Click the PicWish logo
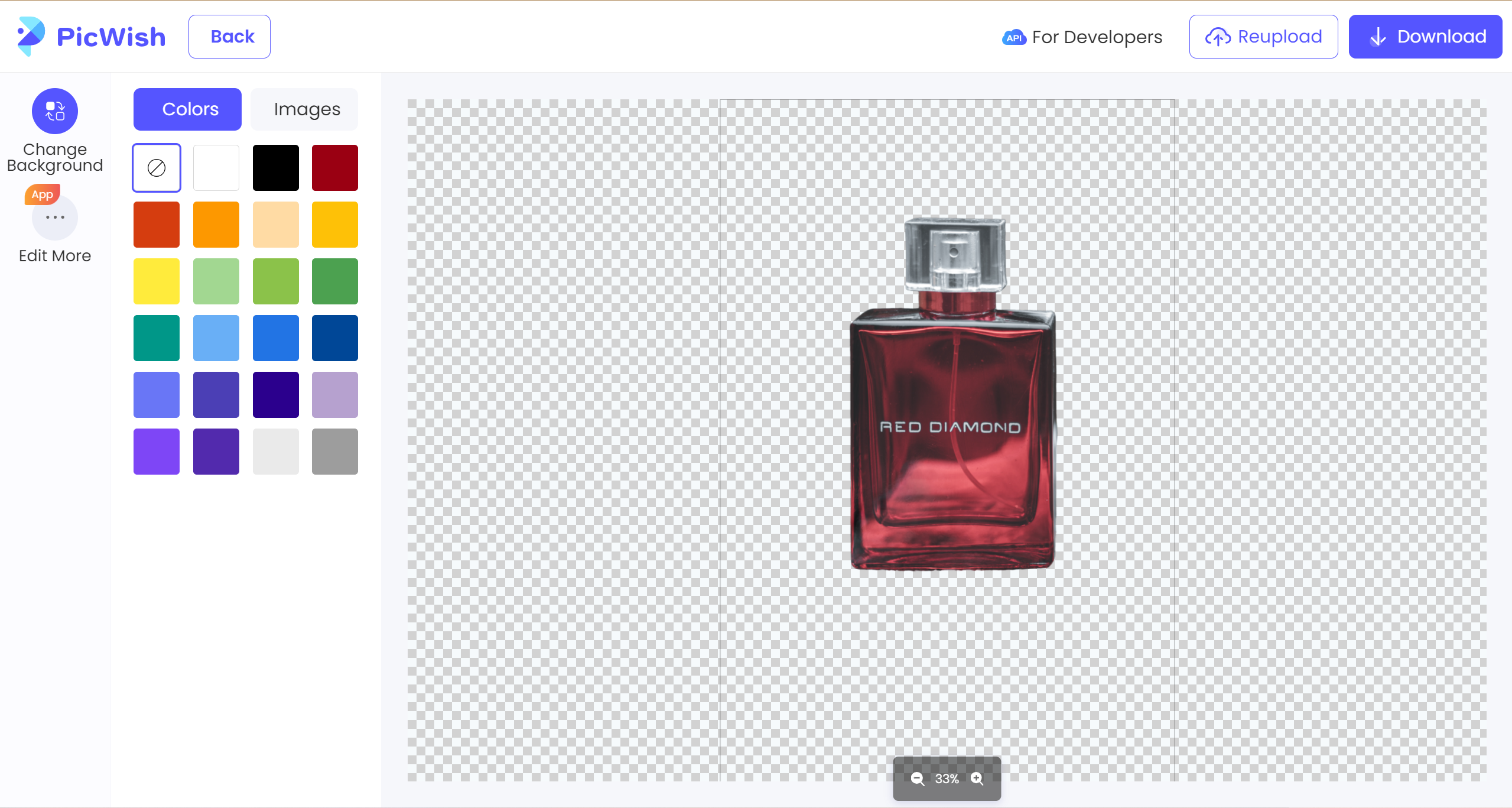Screen dimensions: 1512x808 pos(92,37)
